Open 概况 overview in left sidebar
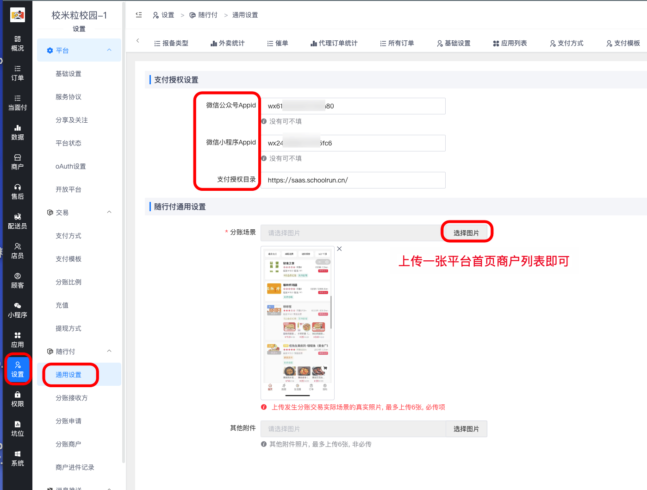The height and width of the screenshot is (490, 647). [17, 42]
